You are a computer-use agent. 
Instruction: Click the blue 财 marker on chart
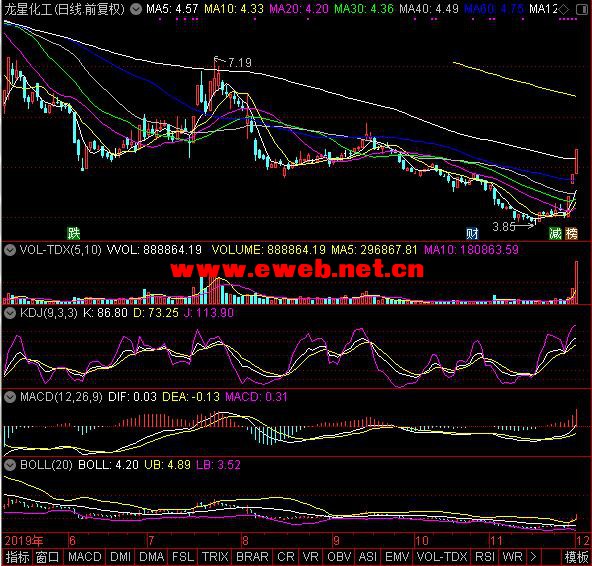pos(472,234)
